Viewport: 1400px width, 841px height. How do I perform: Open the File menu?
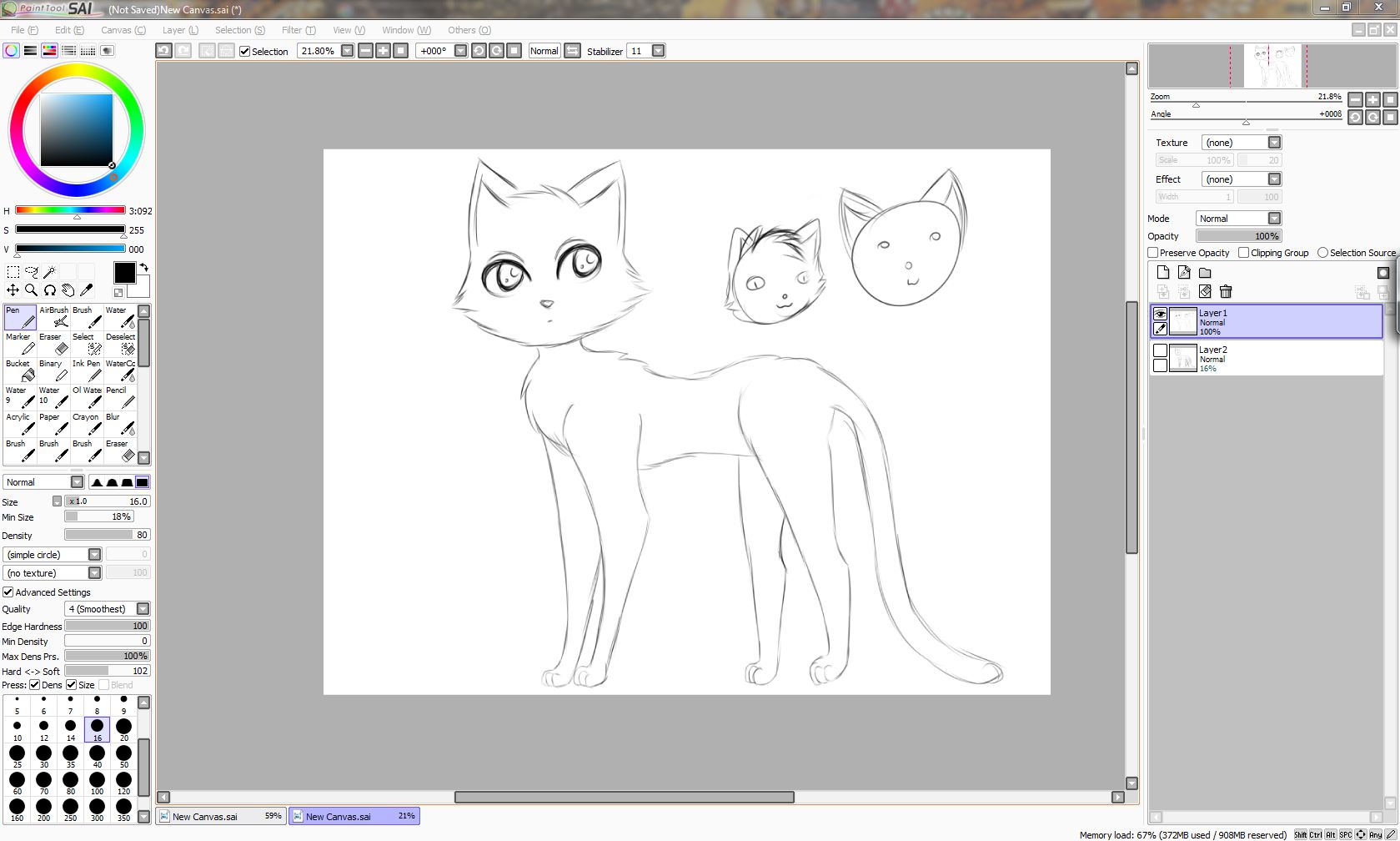24,30
